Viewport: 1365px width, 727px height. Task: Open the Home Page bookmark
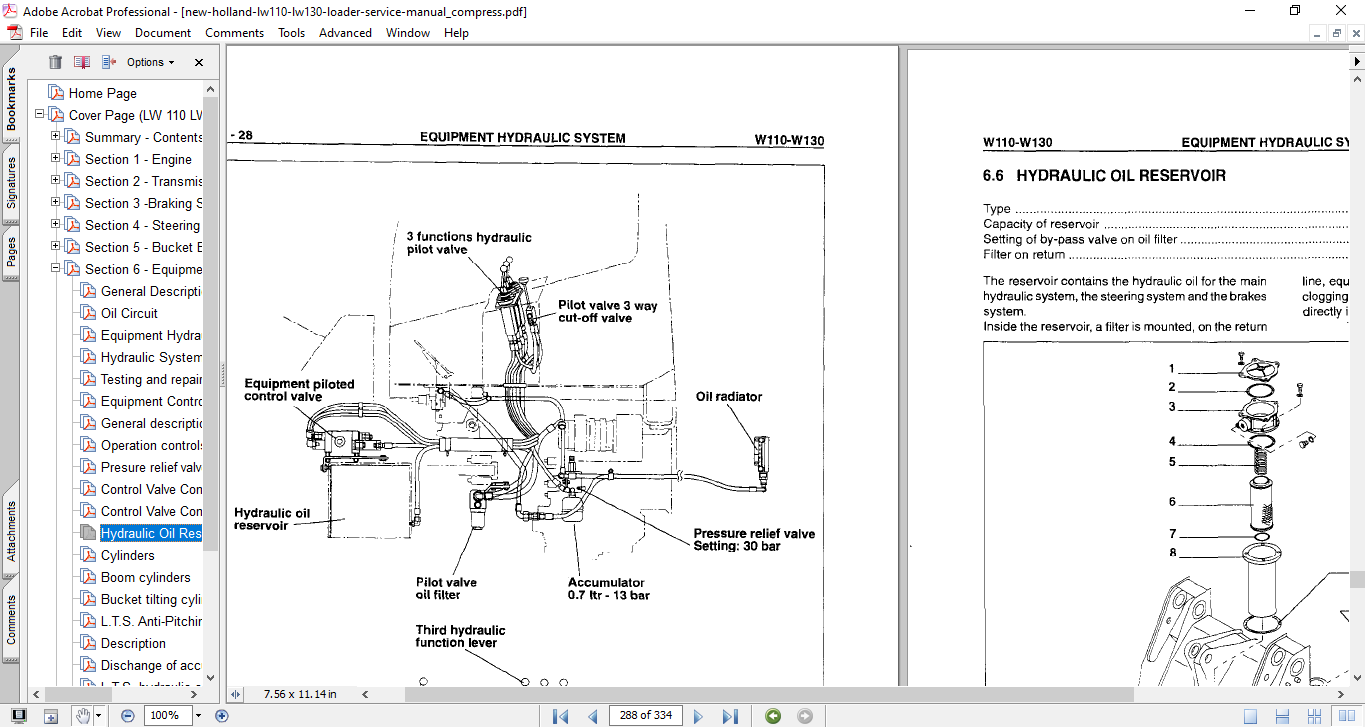coord(102,93)
